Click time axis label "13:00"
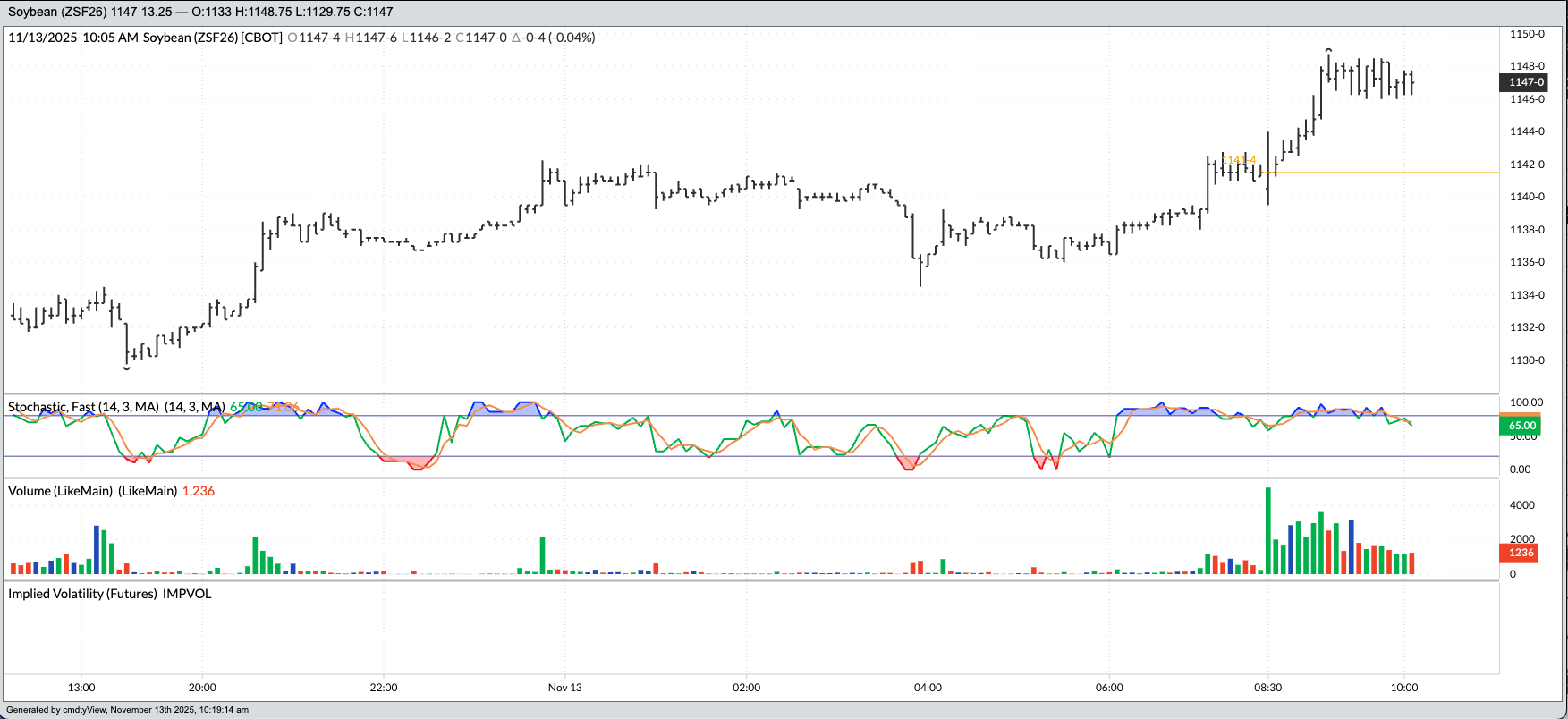Image resolution: width=1568 pixels, height=719 pixels. [81, 688]
